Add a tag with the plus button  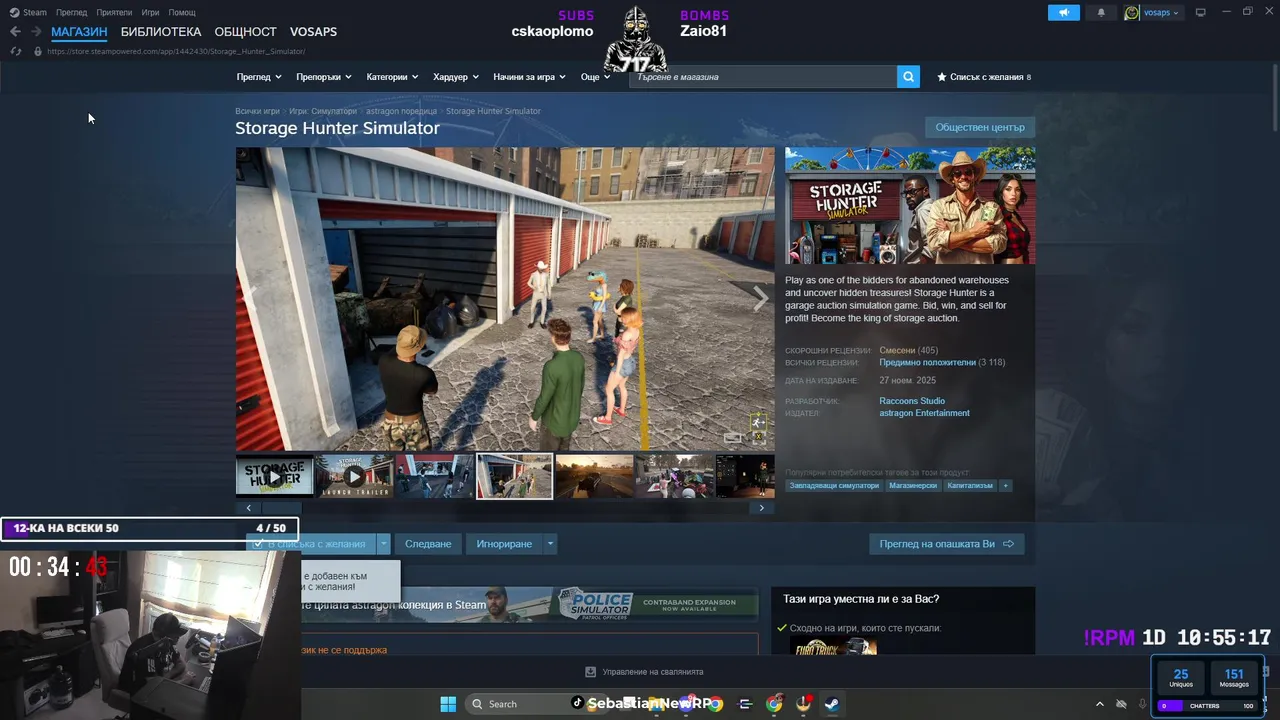(x=1005, y=486)
